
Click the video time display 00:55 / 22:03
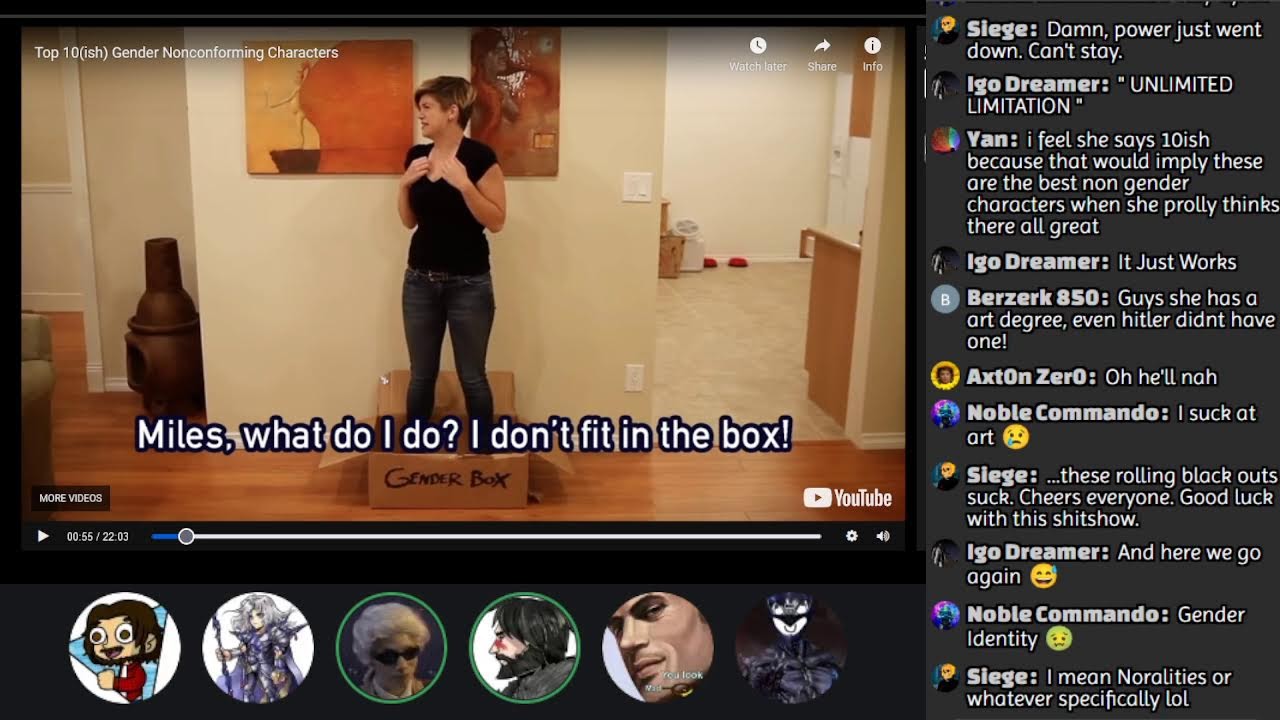coord(98,537)
